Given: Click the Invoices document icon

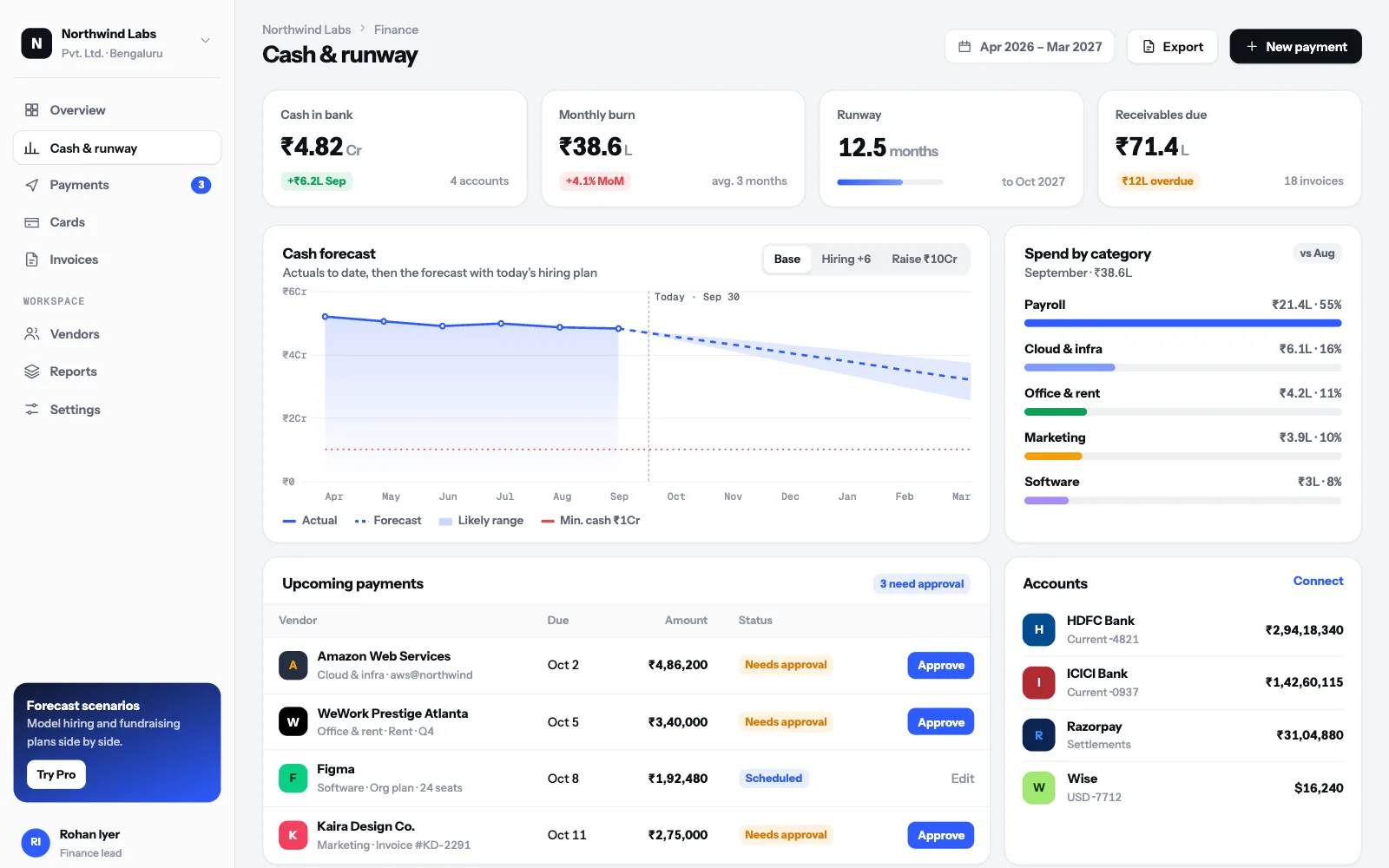Looking at the screenshot, I should tap(32, 260).
